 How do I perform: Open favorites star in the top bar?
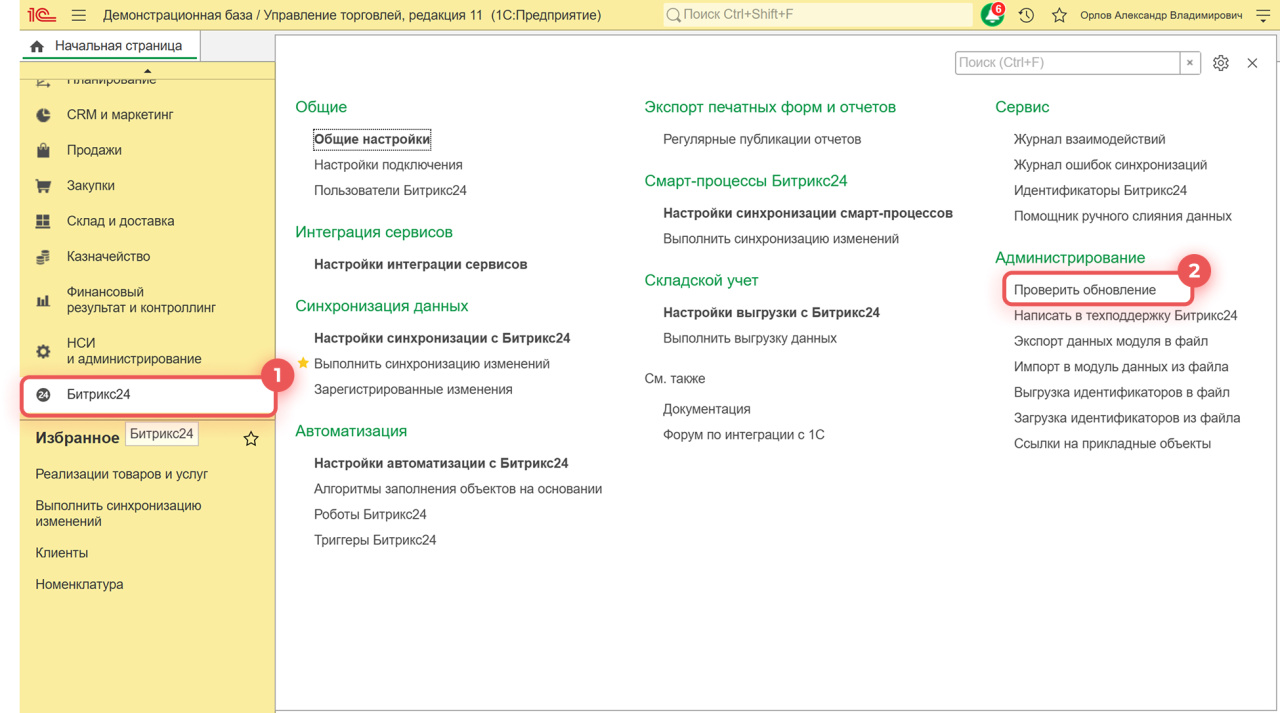tap(1059, 15)
